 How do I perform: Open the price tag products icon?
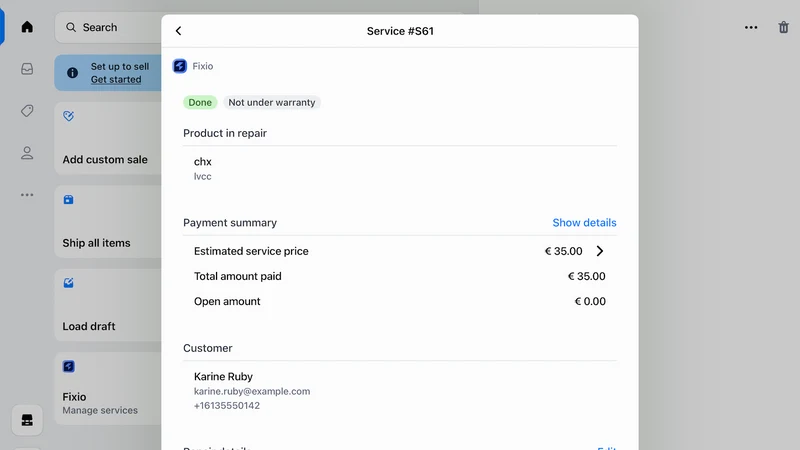point(27,111)
